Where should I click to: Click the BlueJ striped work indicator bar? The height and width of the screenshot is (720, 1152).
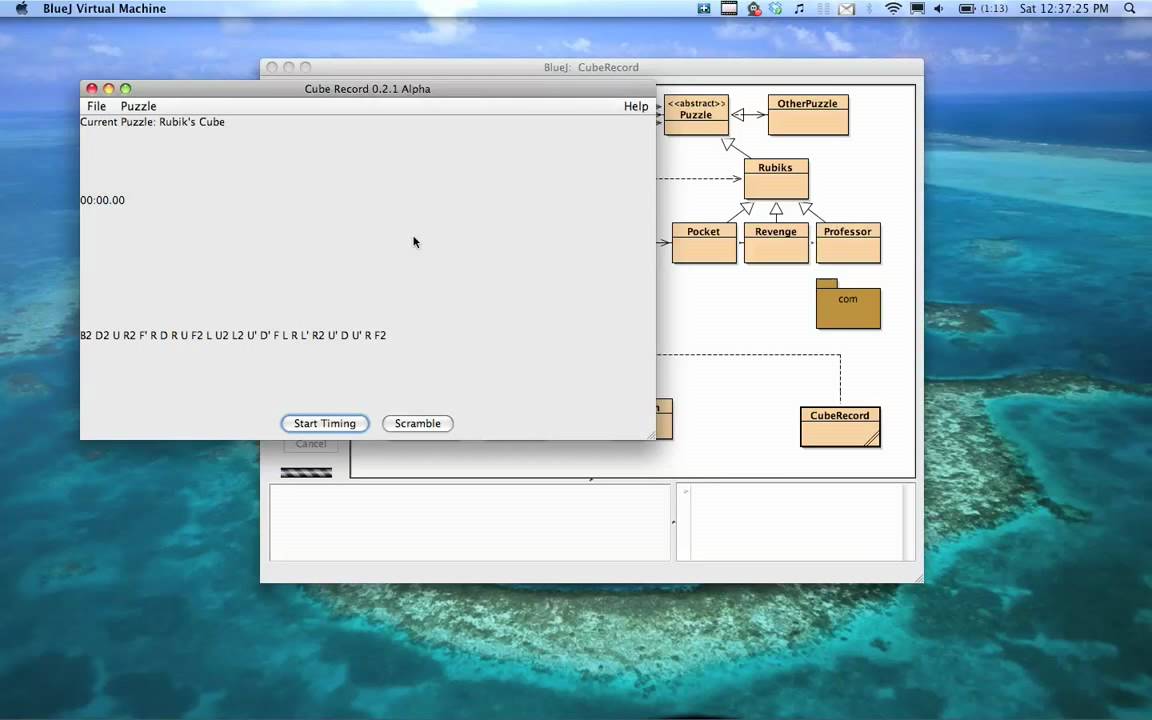point(306,472)
